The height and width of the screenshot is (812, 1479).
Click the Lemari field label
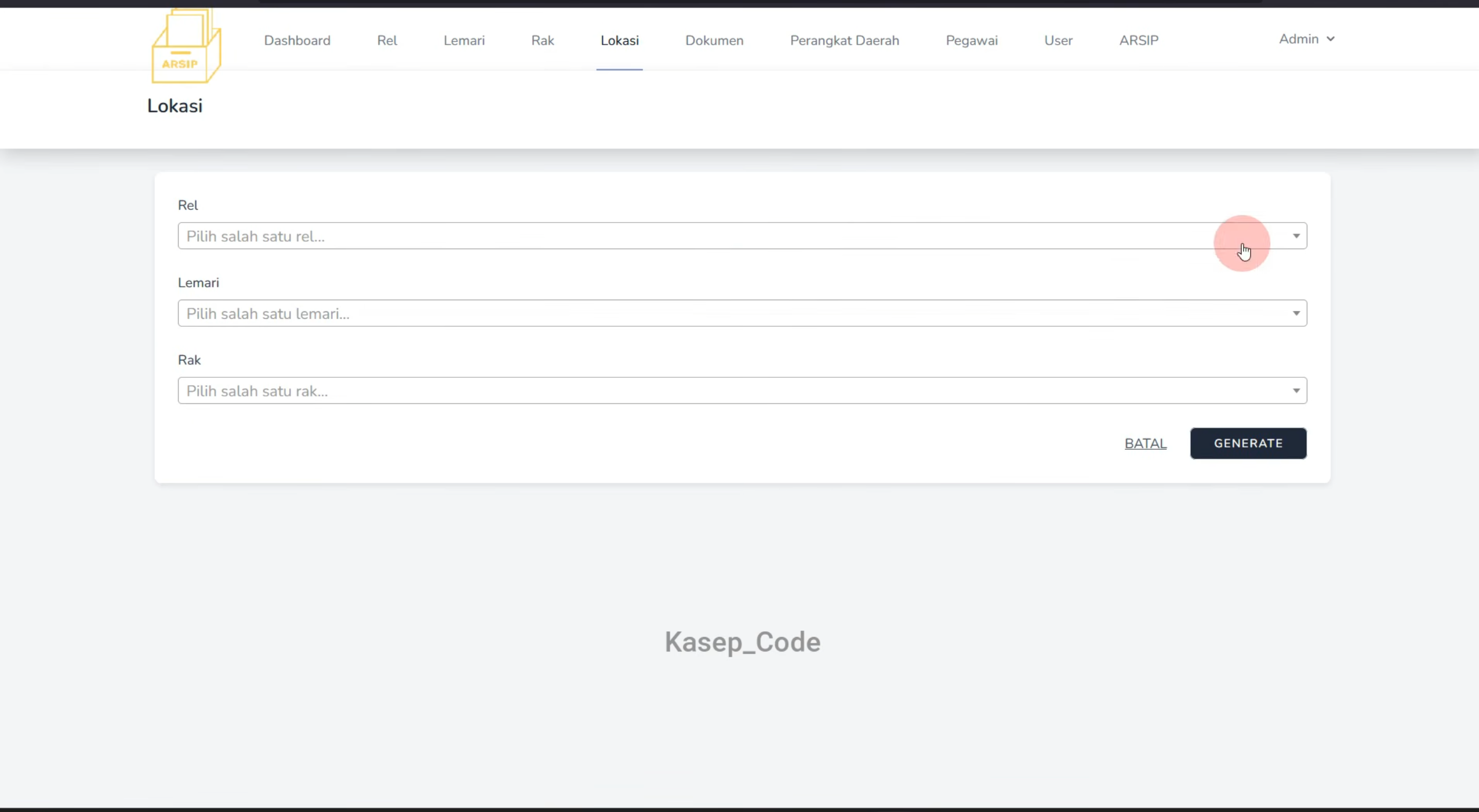click(x=198, y=283)
